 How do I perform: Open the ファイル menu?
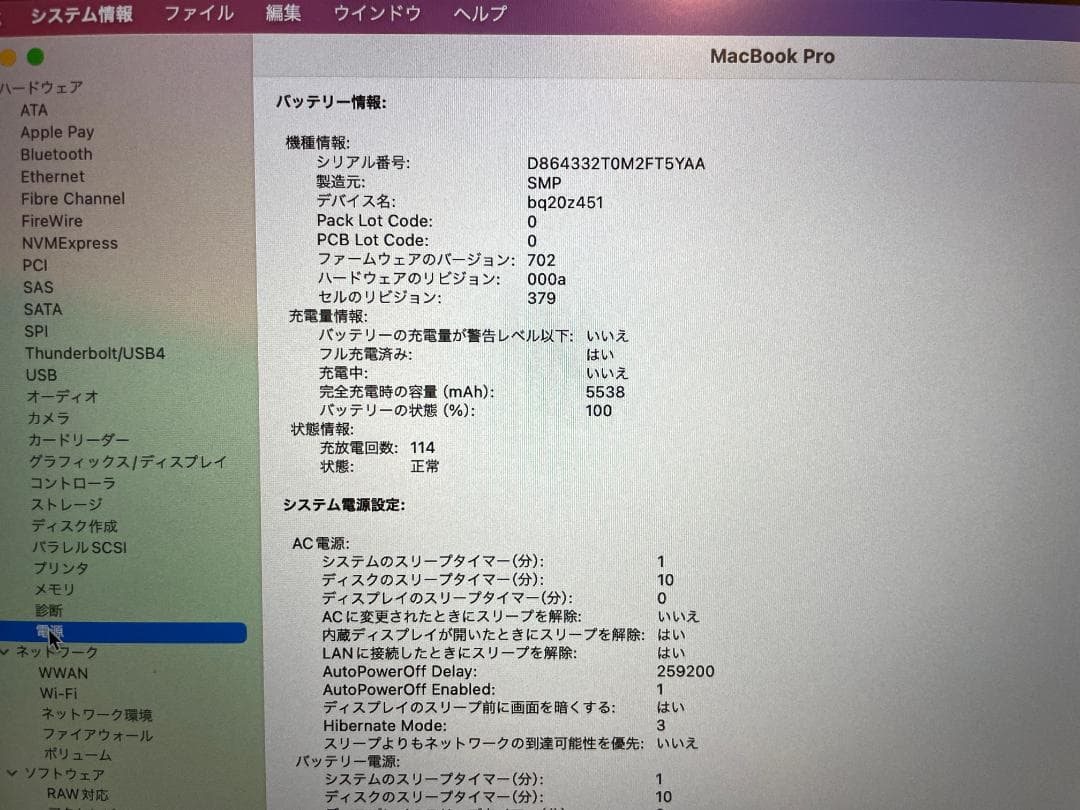[198, 14]
